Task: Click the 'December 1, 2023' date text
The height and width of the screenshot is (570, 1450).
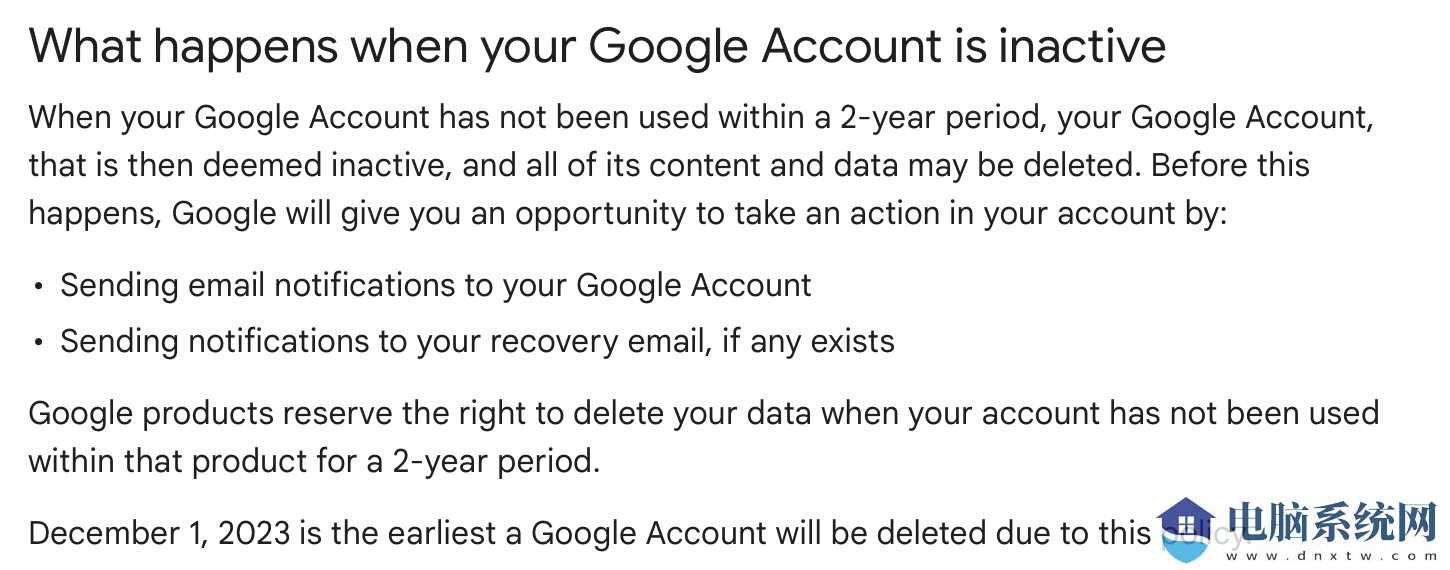Action: [159, 534]
